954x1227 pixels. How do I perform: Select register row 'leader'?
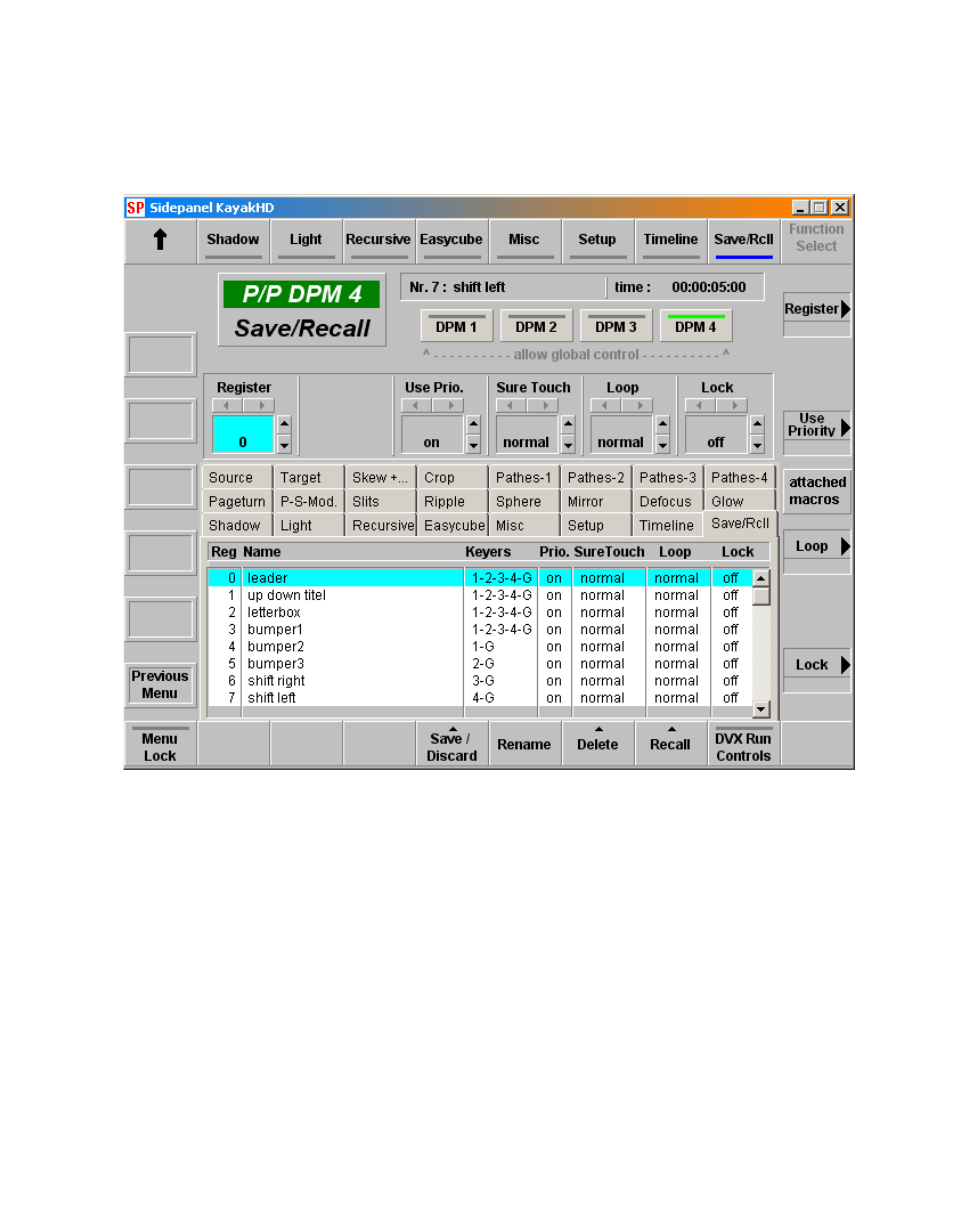[480, 578]
